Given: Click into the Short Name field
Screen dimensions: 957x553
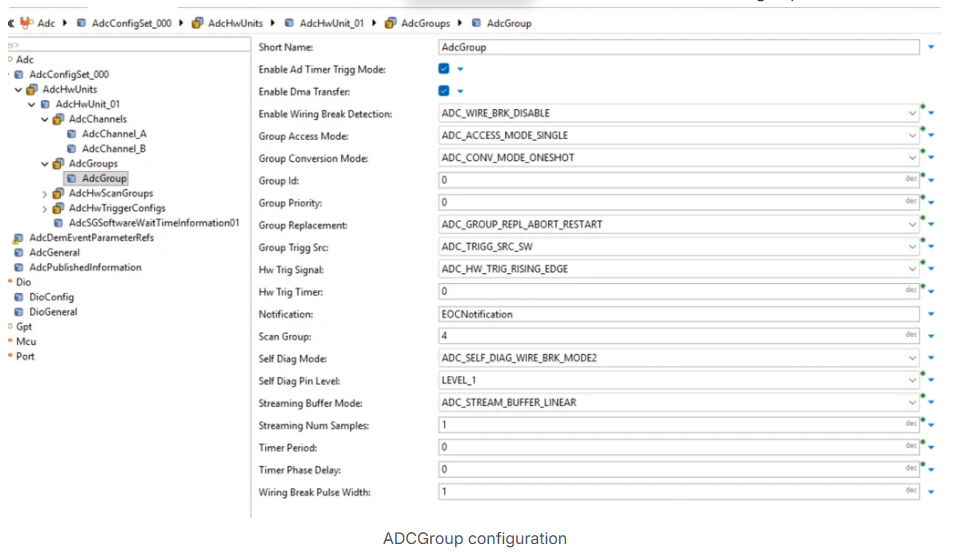Looking at the screenshot, I should [679, 47].
